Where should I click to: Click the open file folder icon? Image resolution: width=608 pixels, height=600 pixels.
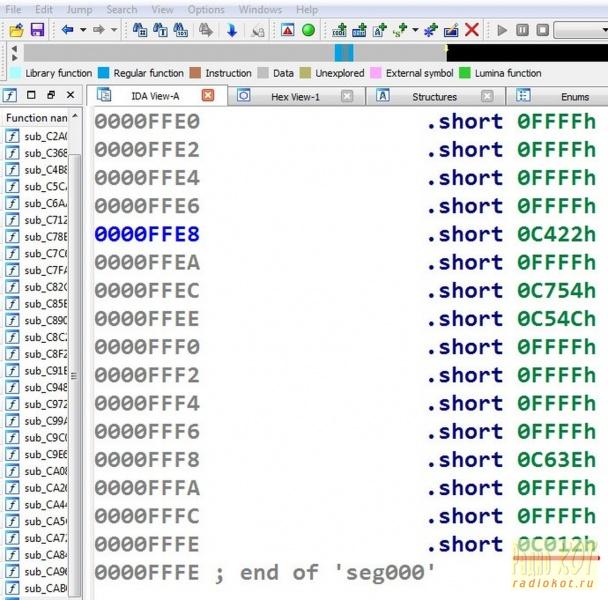pyautogui.click(x=16, y=30)
